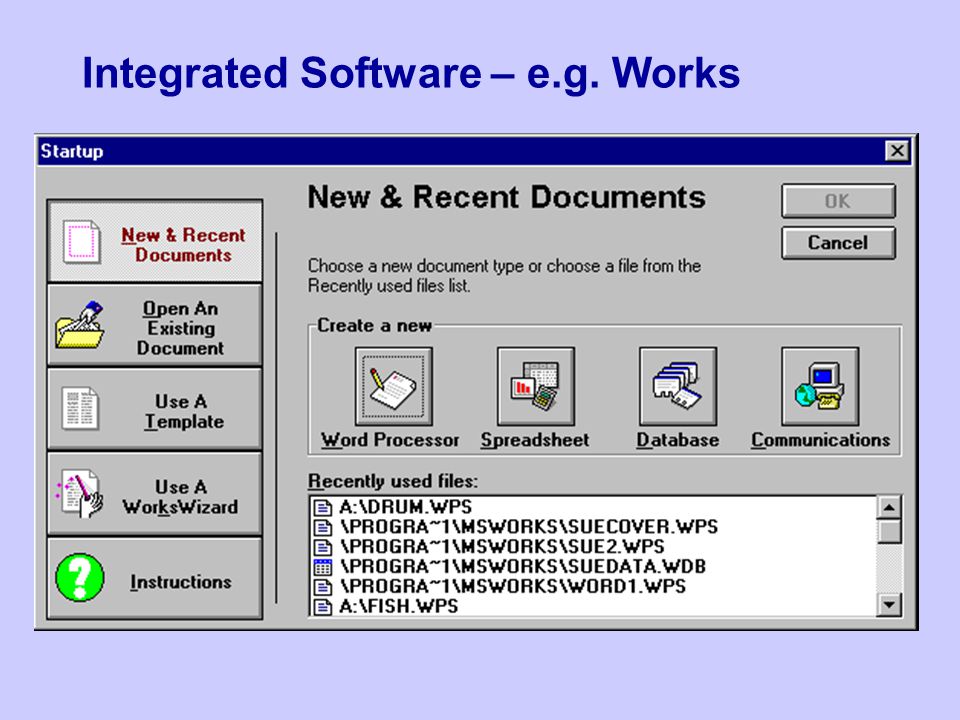
Task: Cancel the Startup dialog
Action: pos(838,242)
